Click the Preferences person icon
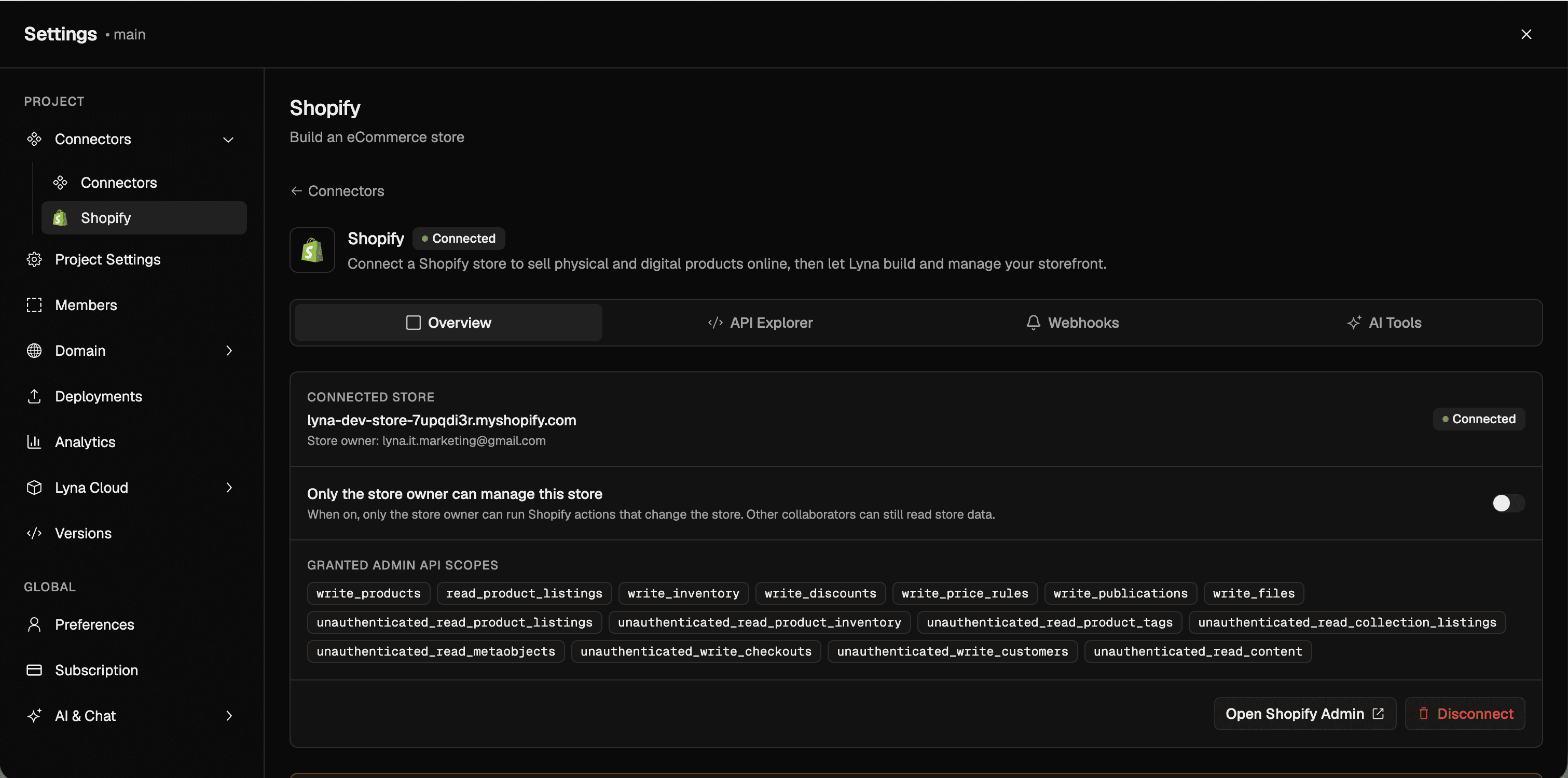 (34, 624)
